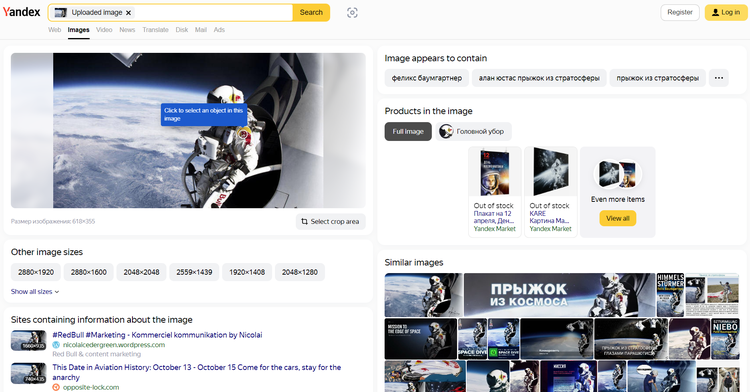Open the nicolaicedergreen.wordpress.com site link
The width and height of the screenshot is (750, 392).
(x=114, y=345)
